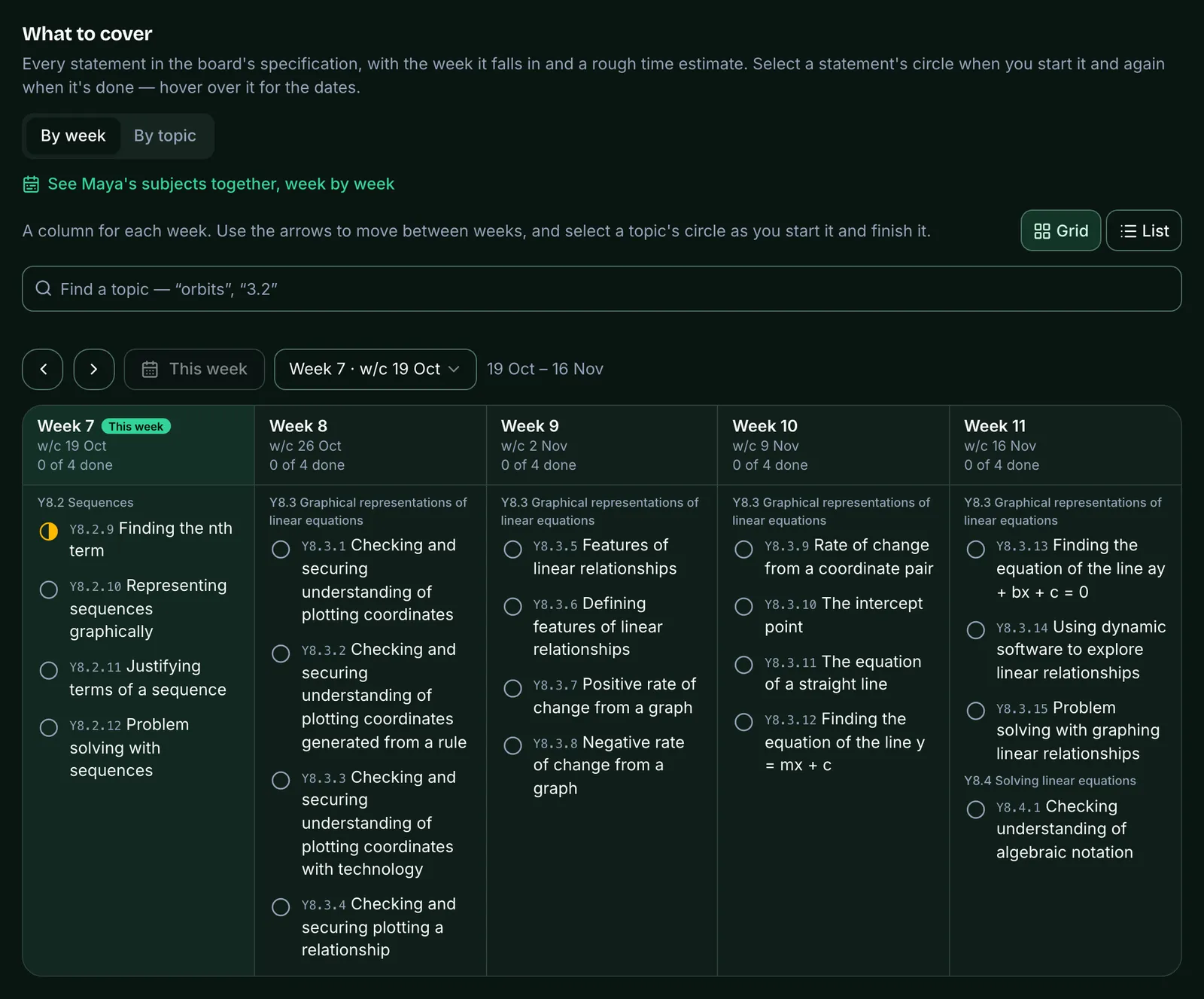This screenshot has width=1204, height=999.
Task: Click the Week 8 column header
Action: point(370,445)
